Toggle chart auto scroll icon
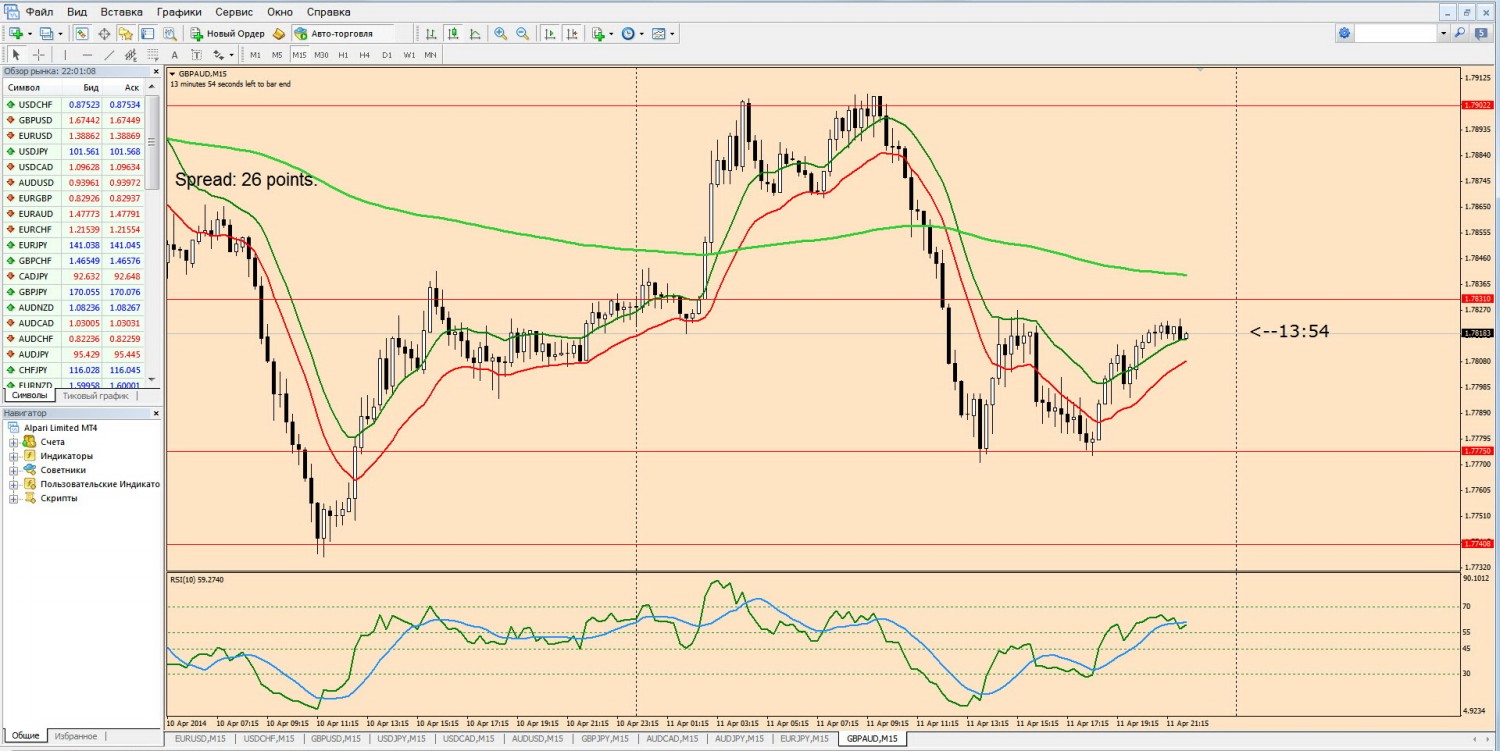The image size is (1500, 751). [550, 33]
